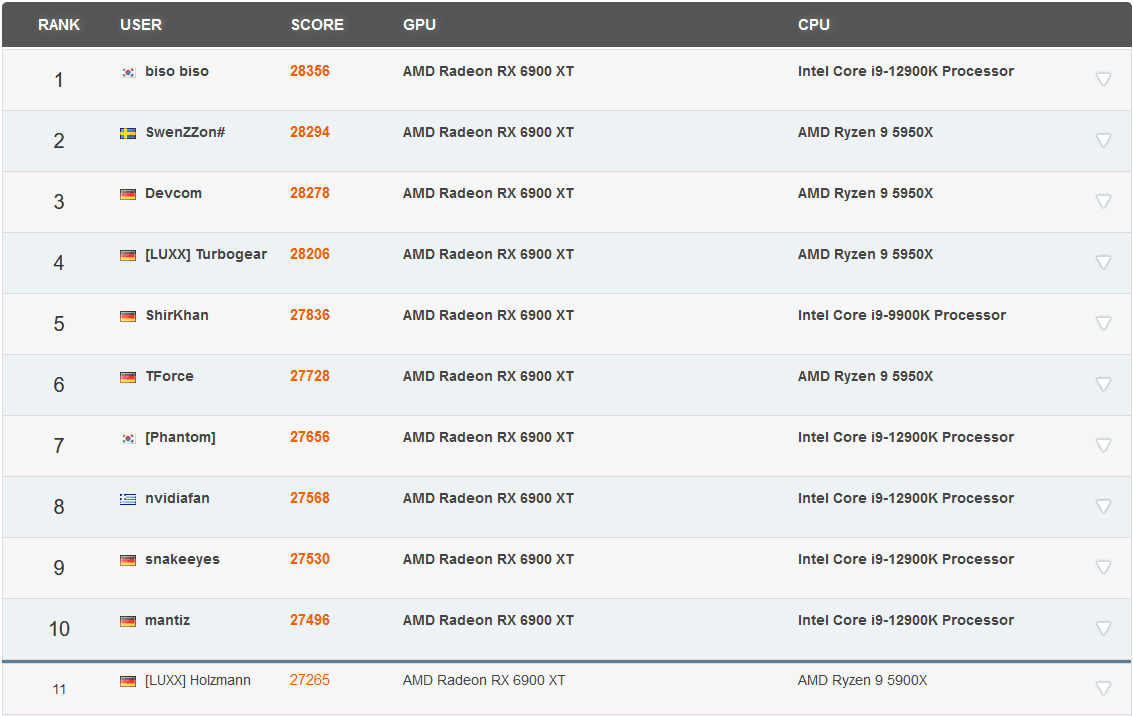Open score 27836 result
Image resolution: width=1133 pixels, height=716 pixels.
click(x=310, y=315)
